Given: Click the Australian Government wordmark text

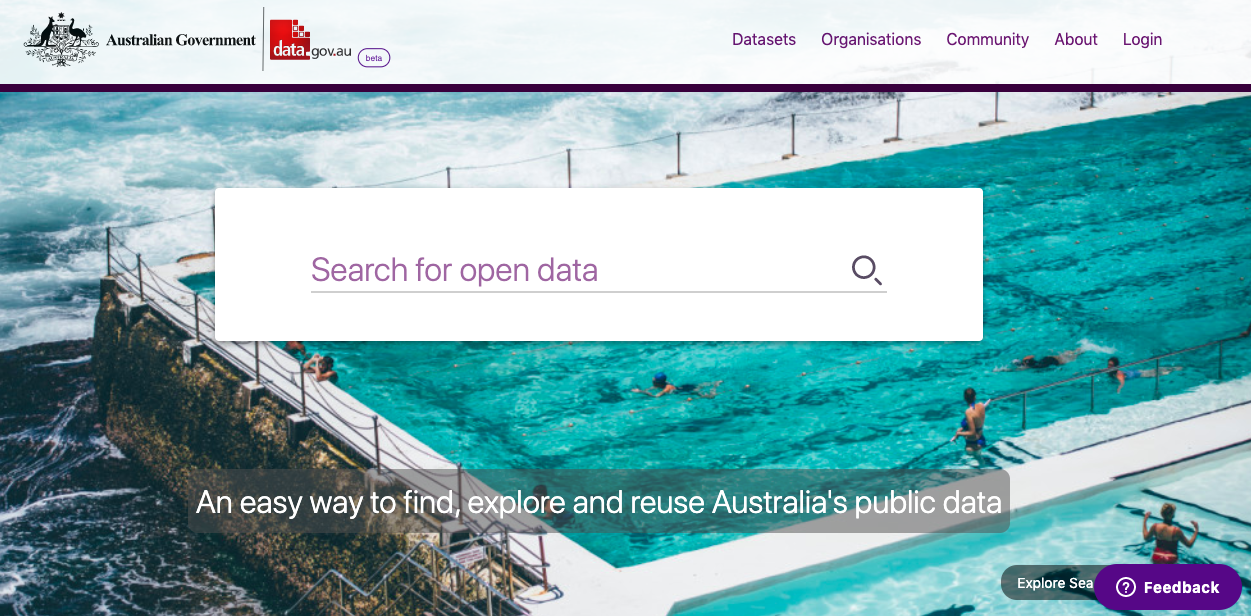Looking at the screenshot, I should (181, 40).
